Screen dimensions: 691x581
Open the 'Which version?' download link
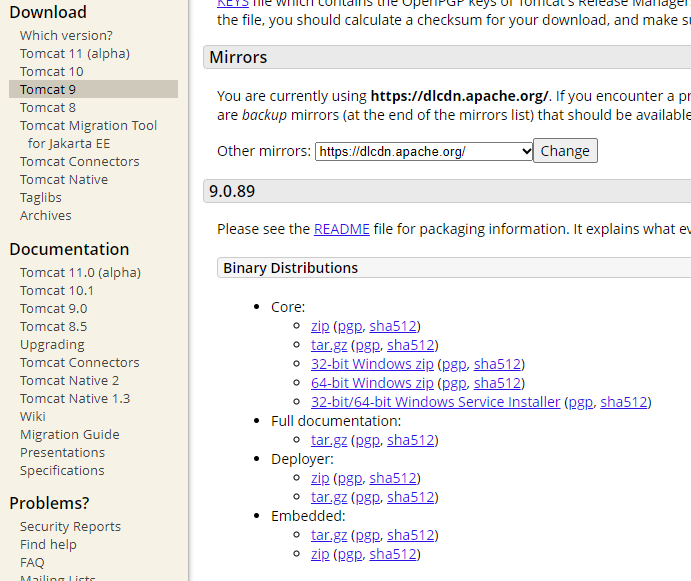pyautogui.click(x=66, y=35)
